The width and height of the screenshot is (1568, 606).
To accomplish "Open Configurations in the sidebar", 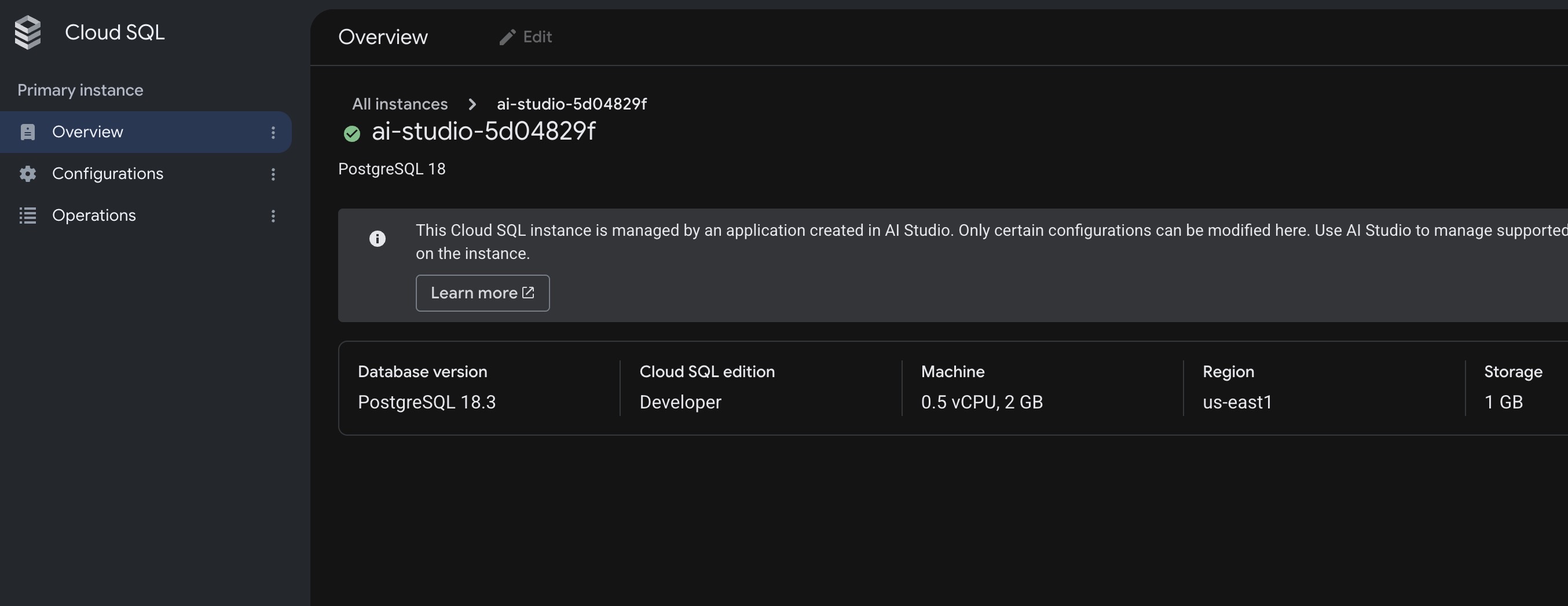I will coord(146,174).
